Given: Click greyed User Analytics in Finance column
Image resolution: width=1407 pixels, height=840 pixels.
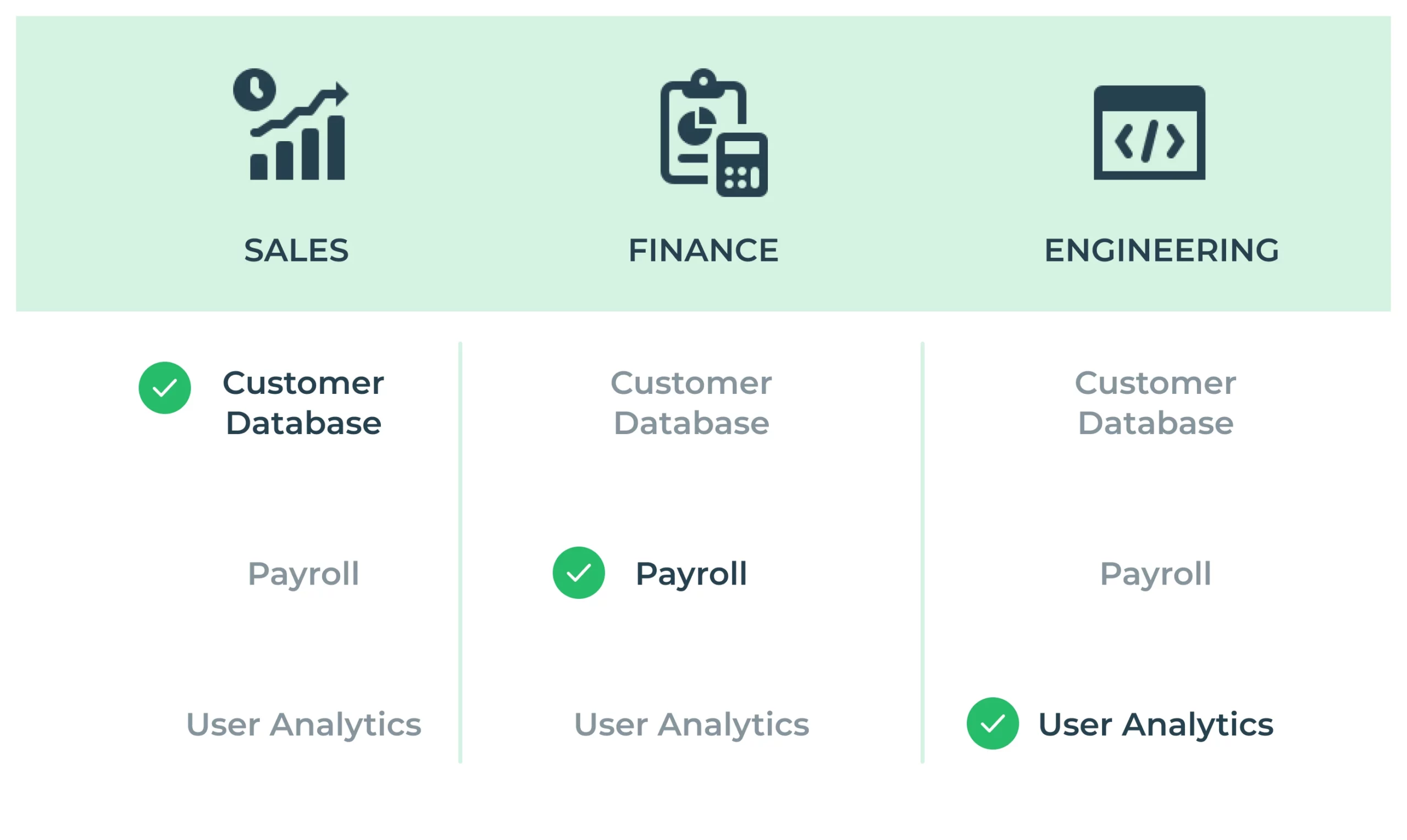Looking at the screenshot, I should click(x=691, y=724).
